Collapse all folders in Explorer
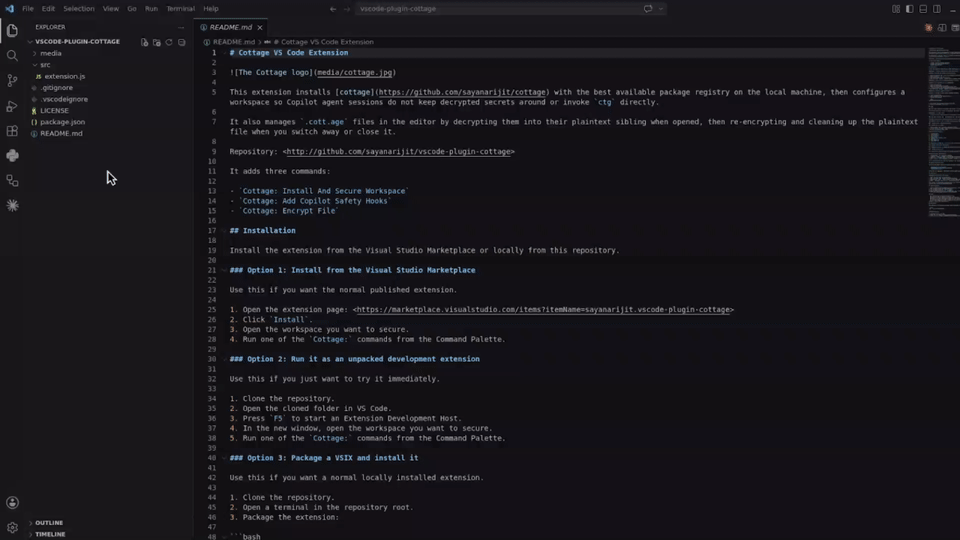Viewport: 960px width, 540px height. coord(182,42)
